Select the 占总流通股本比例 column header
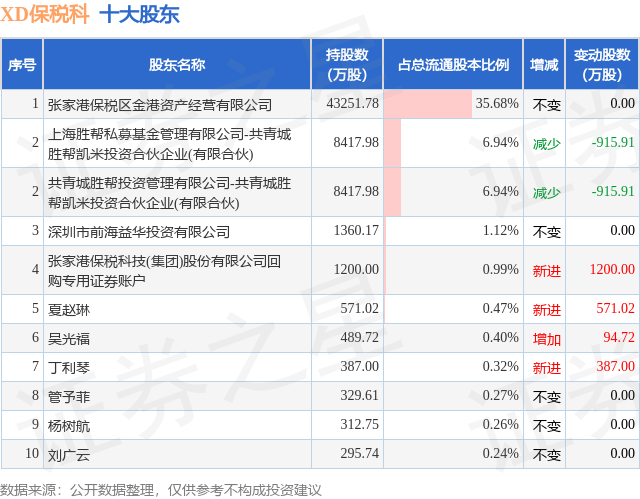 [x=453, y=64]
